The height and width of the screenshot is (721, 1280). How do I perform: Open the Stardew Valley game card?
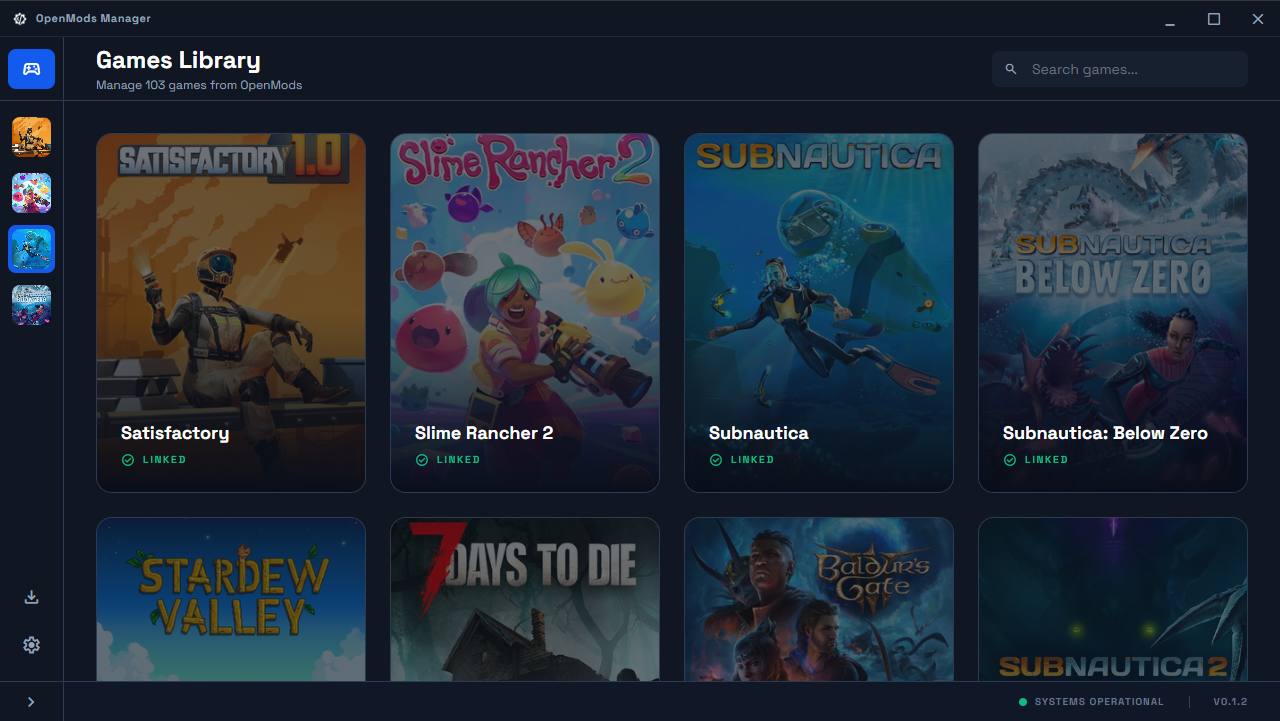click(231, 599)
